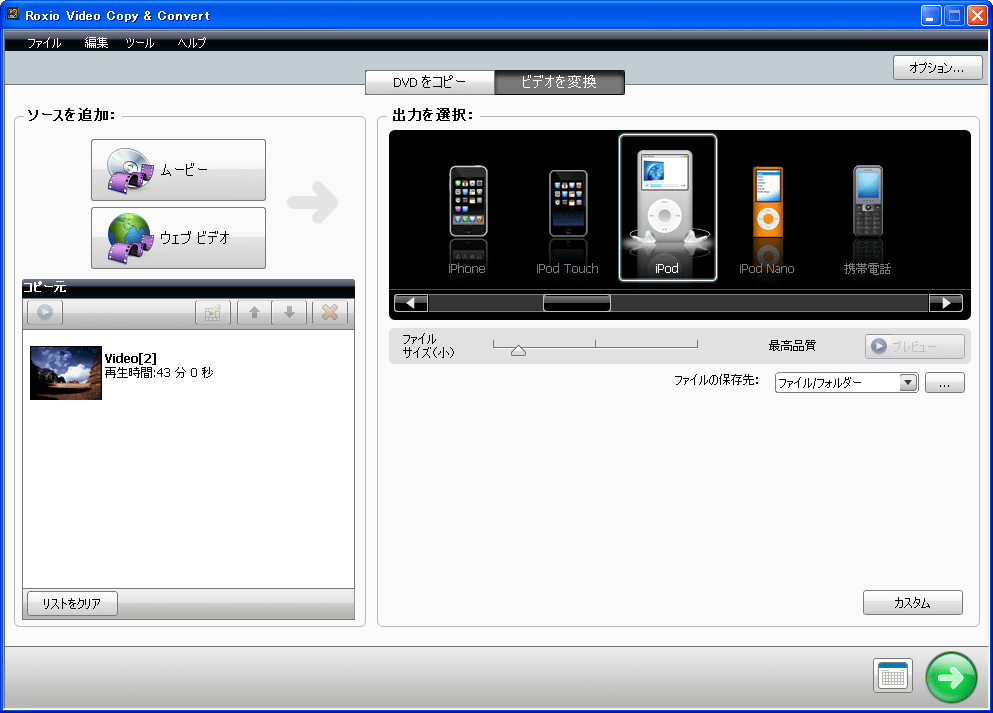
Task: Add a movie source with ムービー button
Action: click(178, 170)
